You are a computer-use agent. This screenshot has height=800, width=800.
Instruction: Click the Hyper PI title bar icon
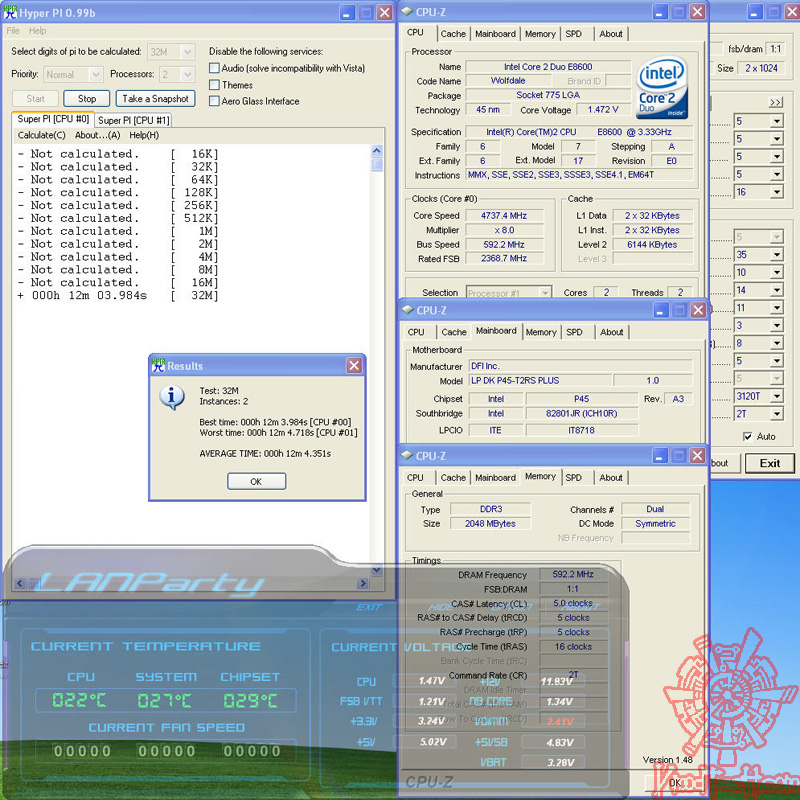[x=10, y=12]
